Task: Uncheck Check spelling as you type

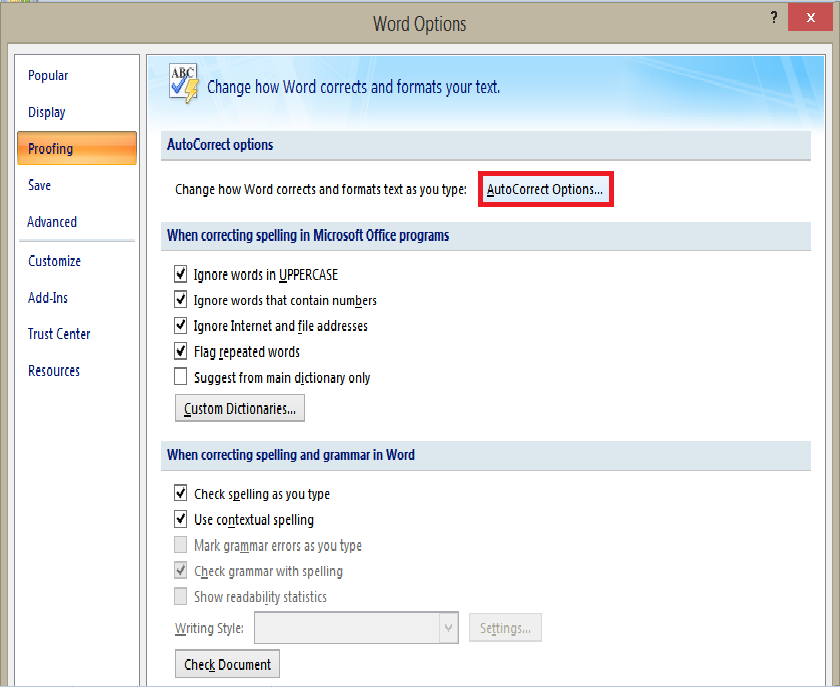Action: pos(181,494)
